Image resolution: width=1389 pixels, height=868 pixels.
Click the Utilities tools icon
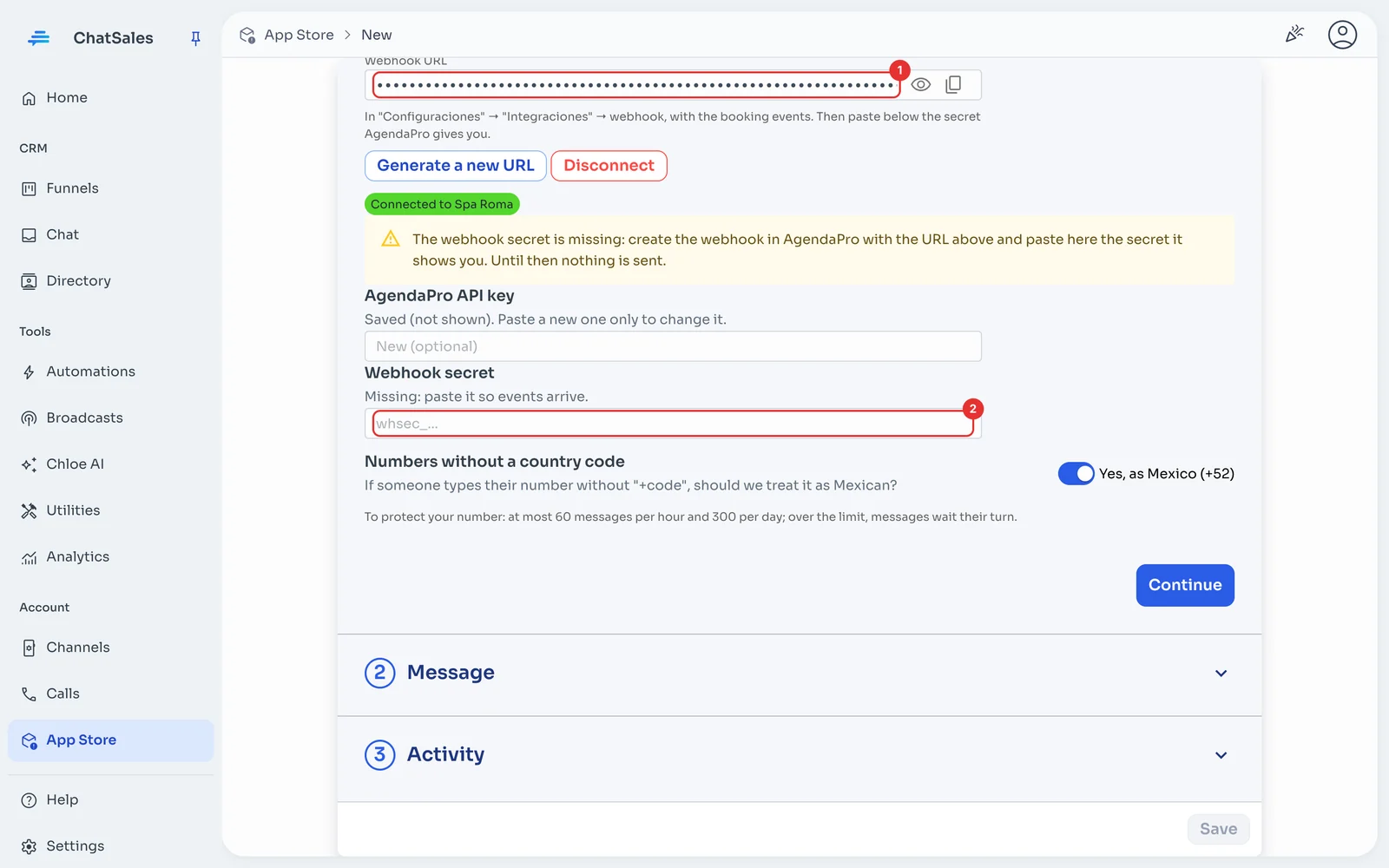(x=29, y=510)
